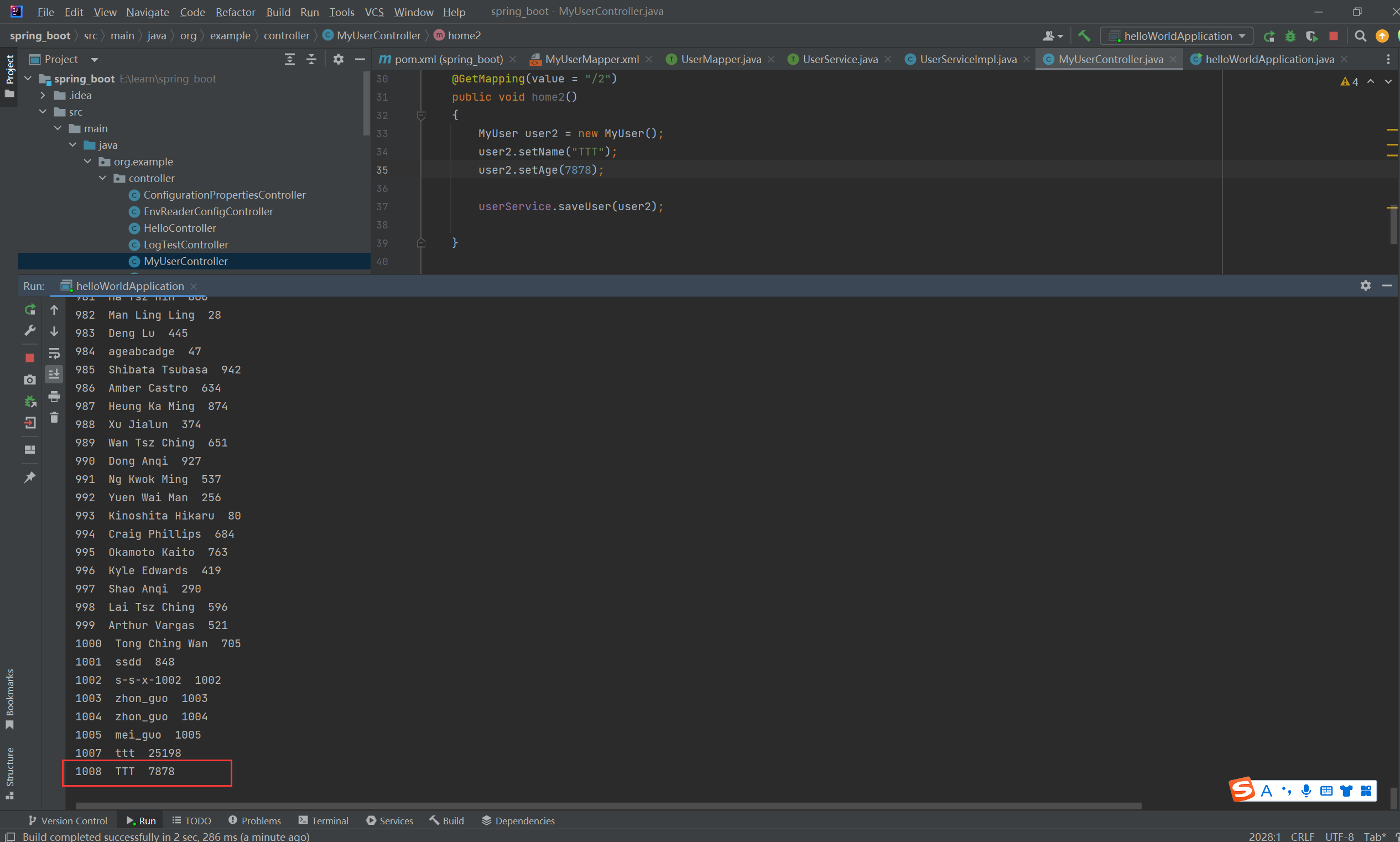The image size is (1400, 842).
Task: Click the print console output icon
Action: pos(54,396)
